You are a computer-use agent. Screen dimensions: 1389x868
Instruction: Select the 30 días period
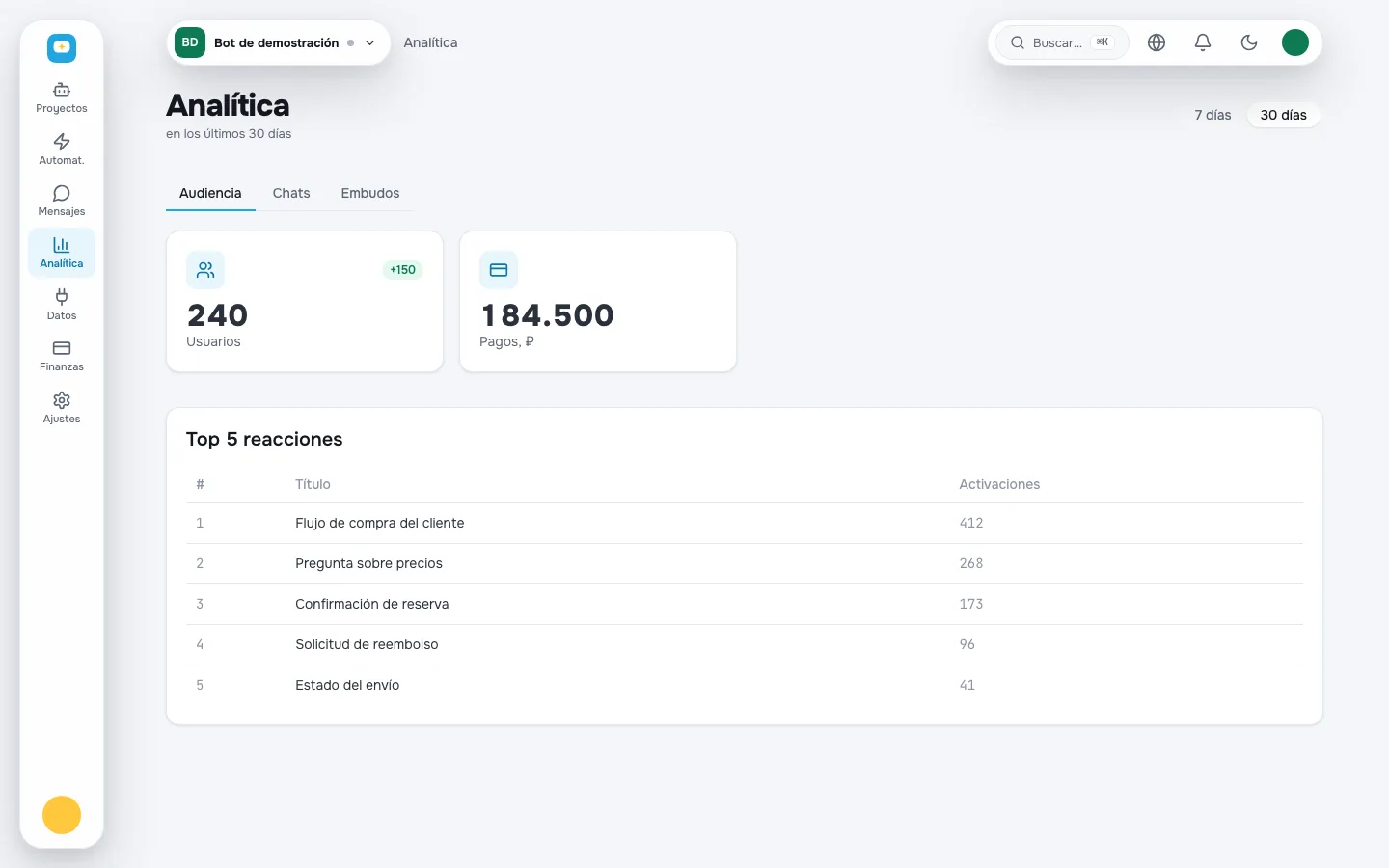(x=1284, y=115)
